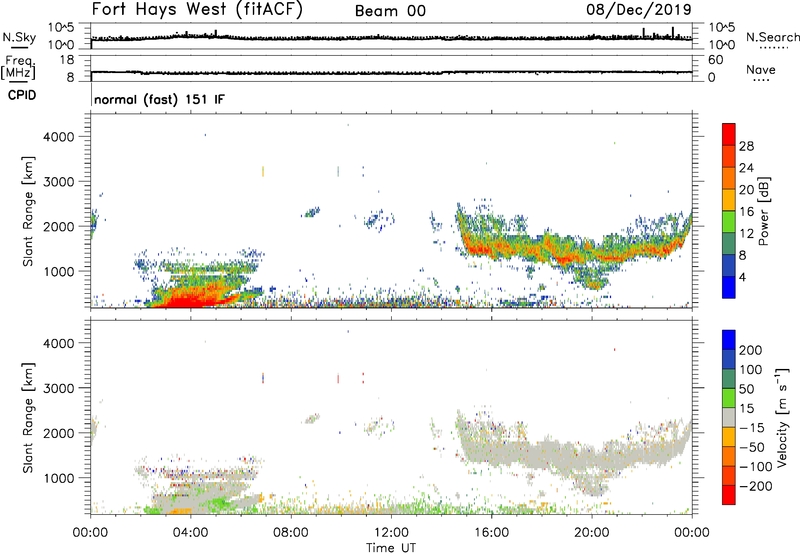Screen dimensions: 800x554
Task: Click the "28" power colorbar value
Action: point(746,146)
